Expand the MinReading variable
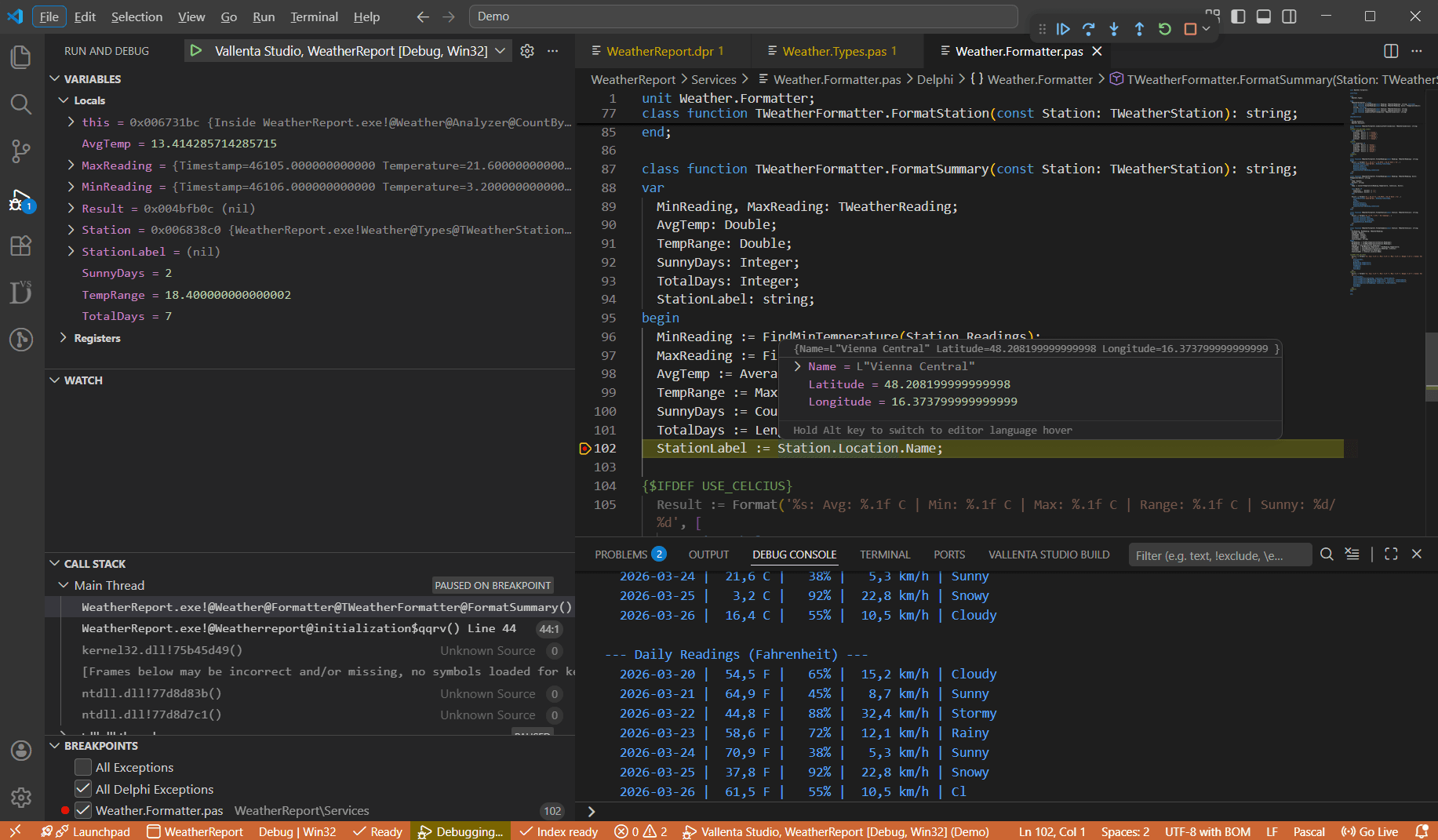The image size is (1438, 840). pyautogui.click(x=71, y=186)
